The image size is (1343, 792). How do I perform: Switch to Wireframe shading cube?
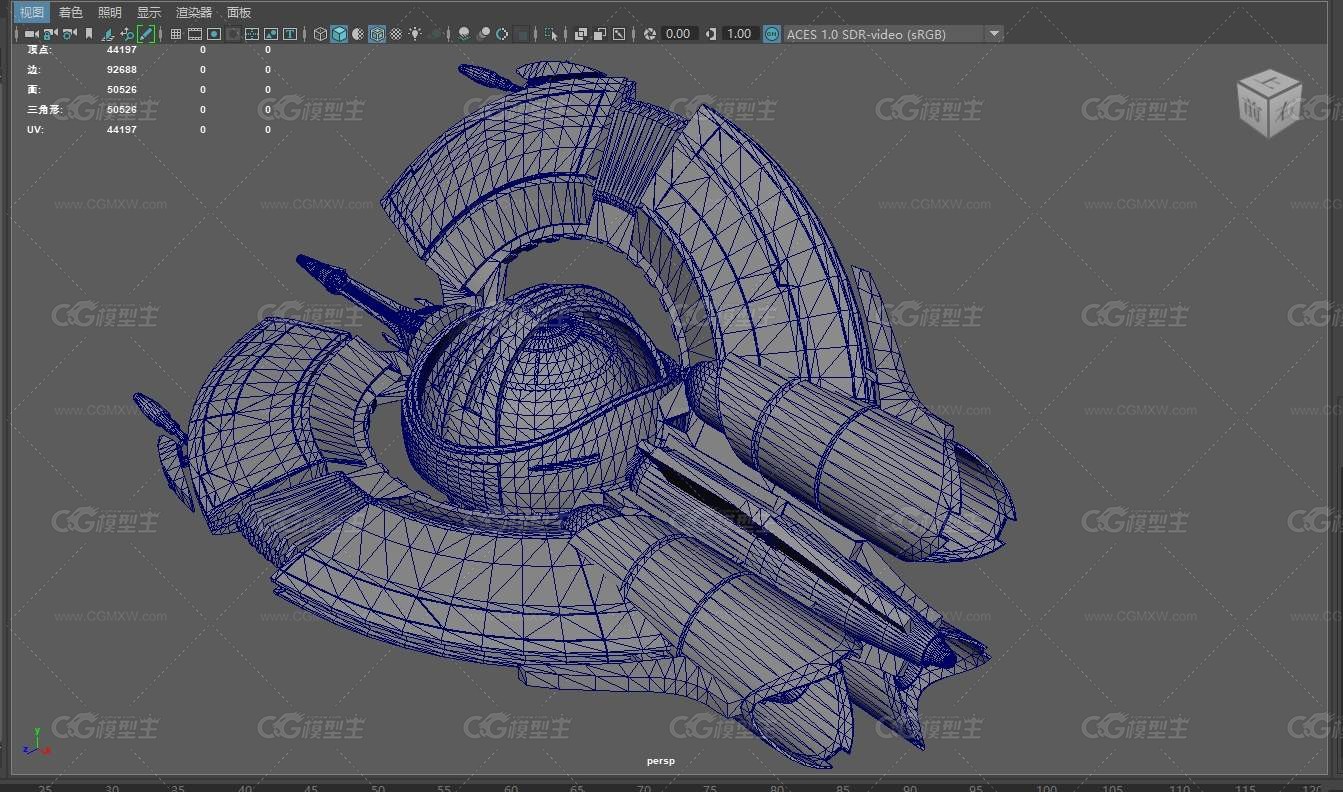320,34
